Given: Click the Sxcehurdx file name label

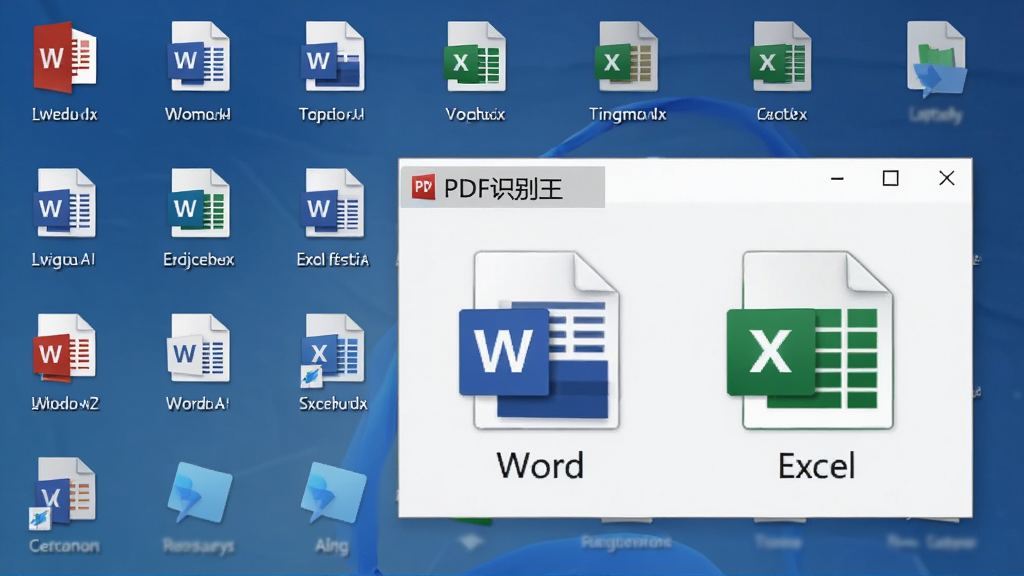Looking at the screenshot, I should [x=333, y=404].
